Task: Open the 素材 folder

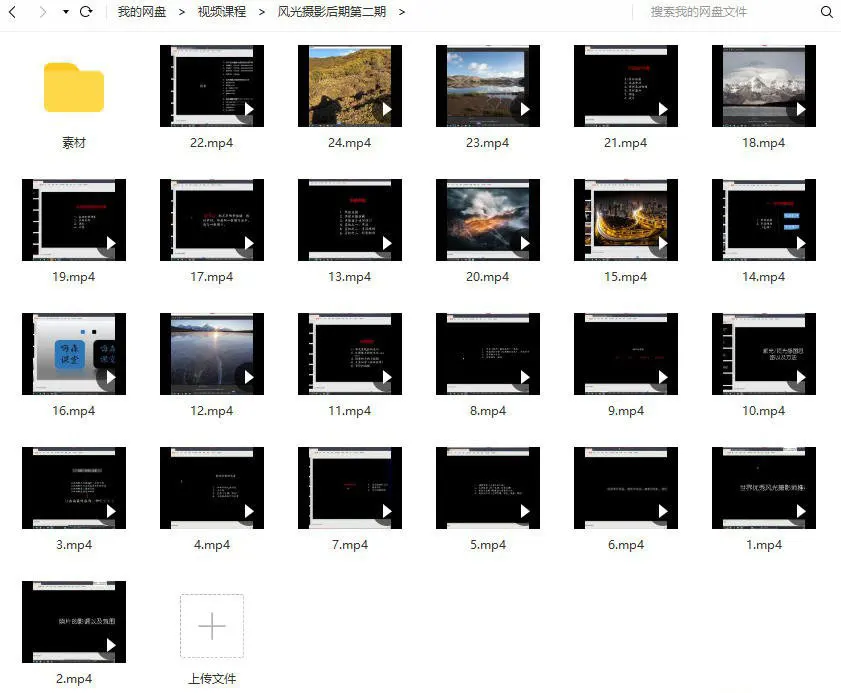Action: click(74, 88)
